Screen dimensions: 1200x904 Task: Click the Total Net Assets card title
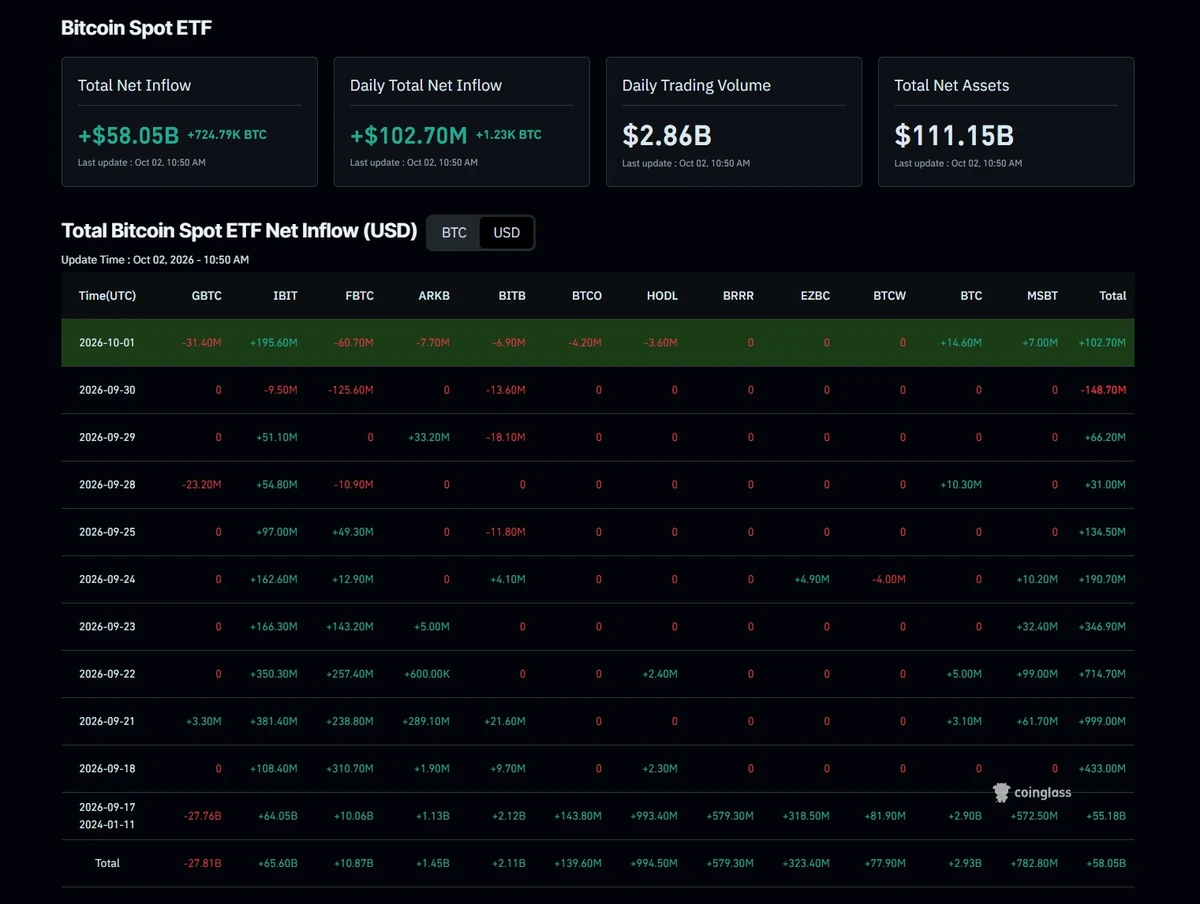tap(951, 85)
